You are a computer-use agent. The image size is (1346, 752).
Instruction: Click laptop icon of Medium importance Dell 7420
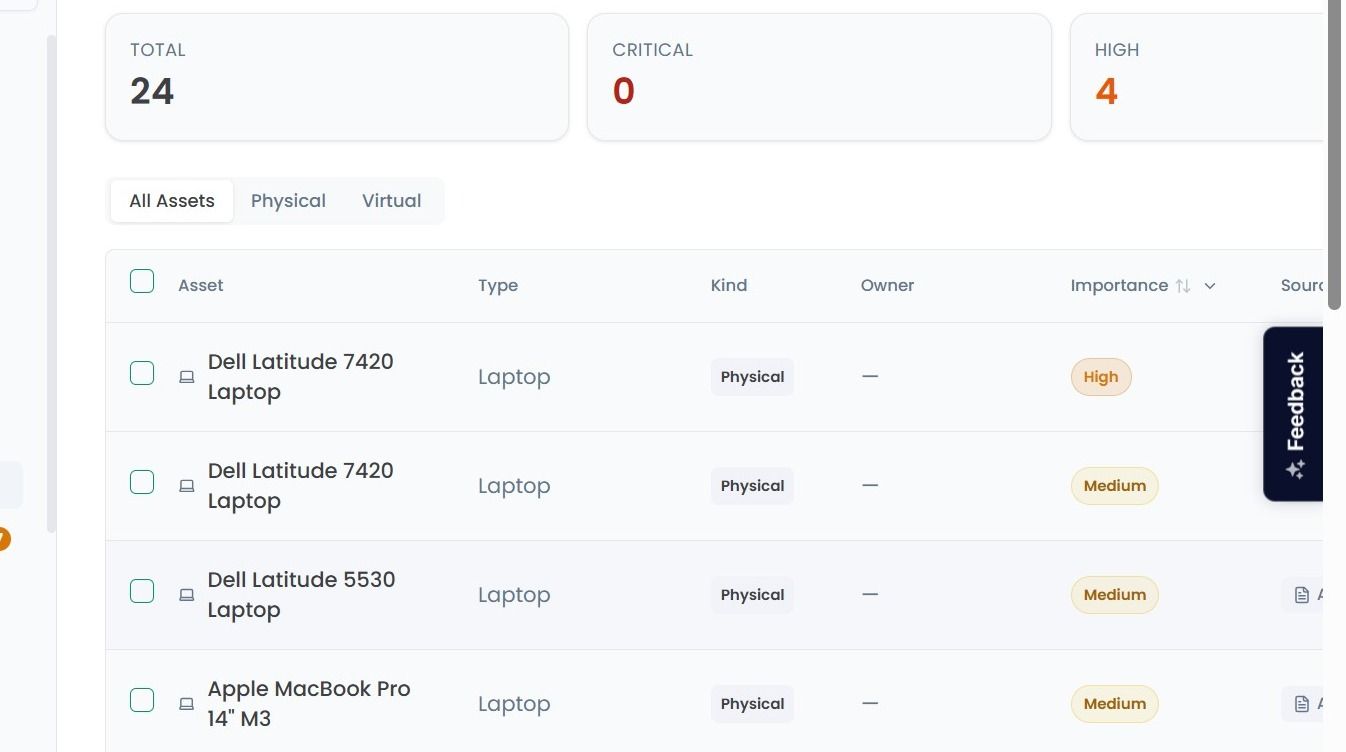[x=186, y=486]
